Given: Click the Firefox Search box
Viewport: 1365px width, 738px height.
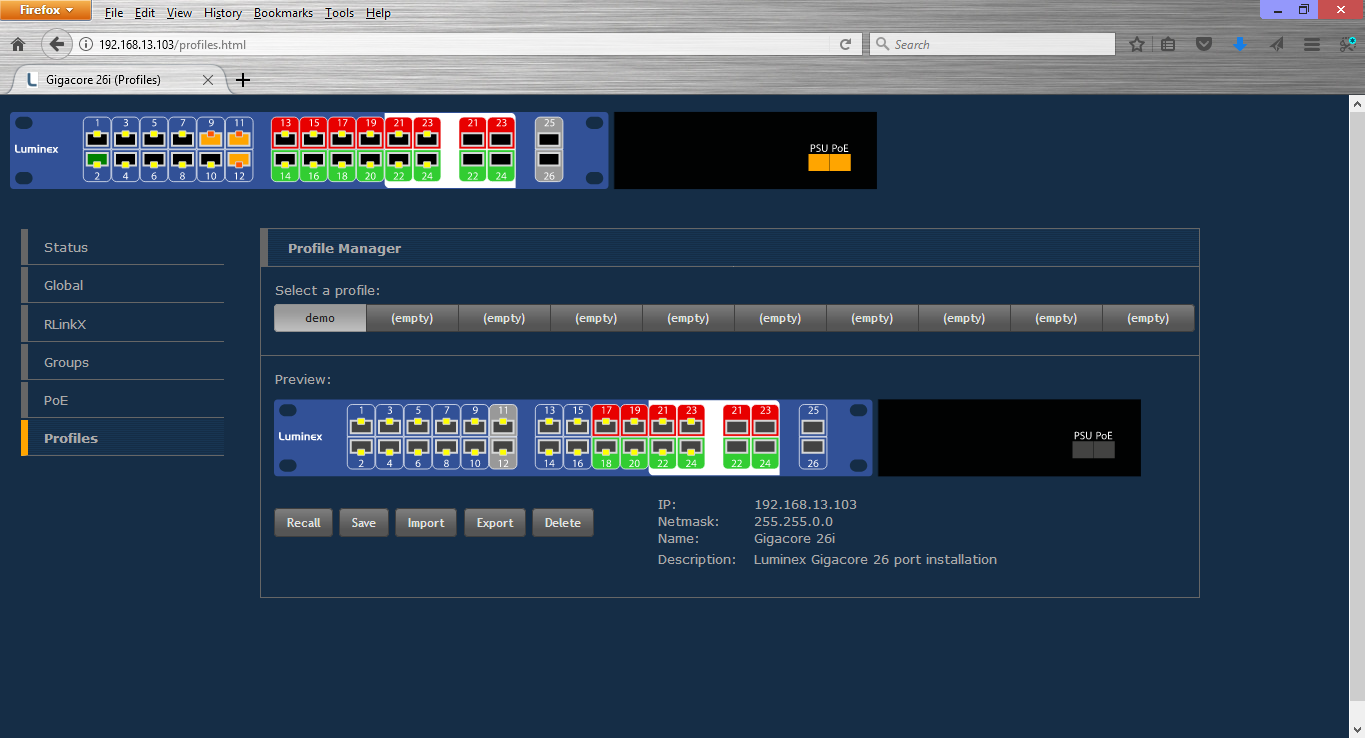Looking at the screenshot, I should (992, 44).
